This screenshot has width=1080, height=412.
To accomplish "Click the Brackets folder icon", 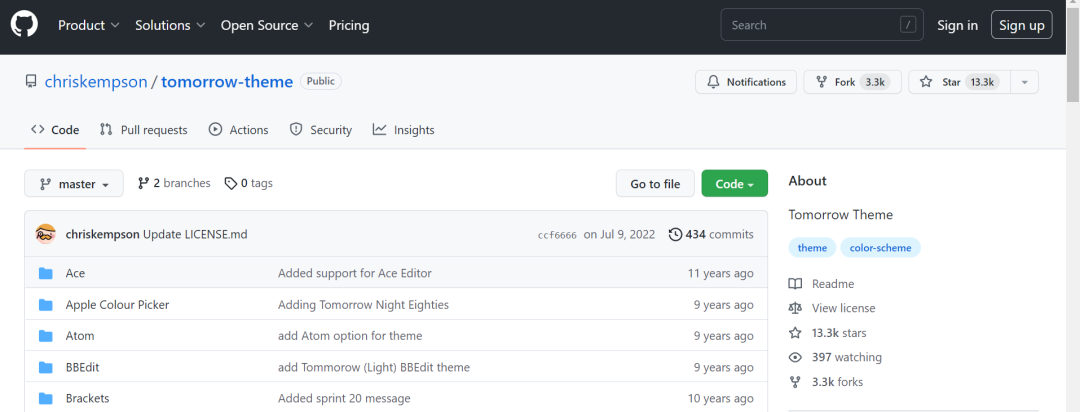I will tap(45, 398).
